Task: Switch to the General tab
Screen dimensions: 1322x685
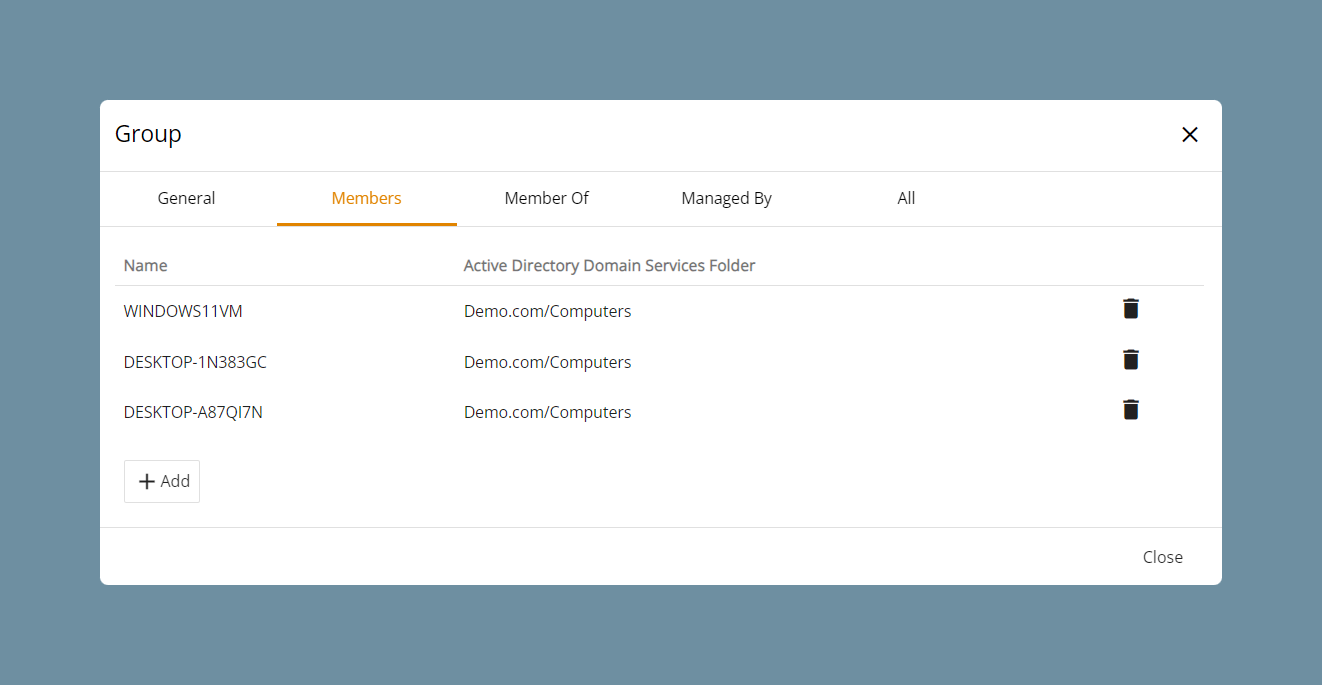Action: tap(187, 198)
